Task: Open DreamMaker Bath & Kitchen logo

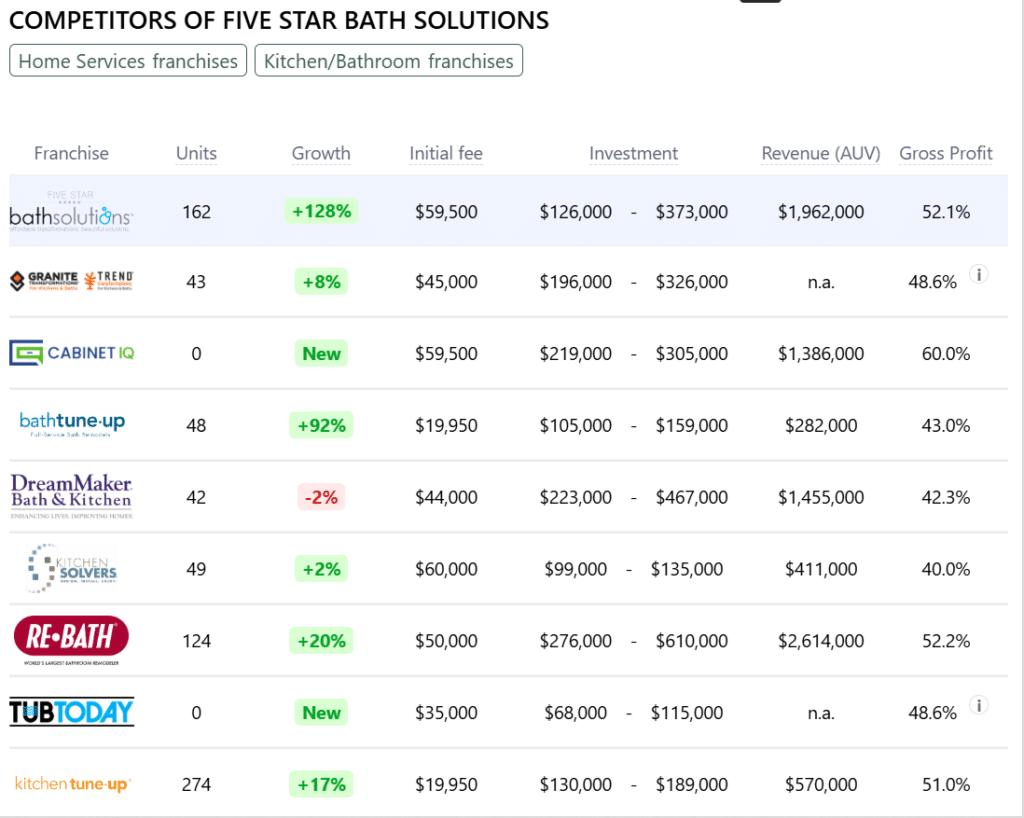Action: [72, 496]
